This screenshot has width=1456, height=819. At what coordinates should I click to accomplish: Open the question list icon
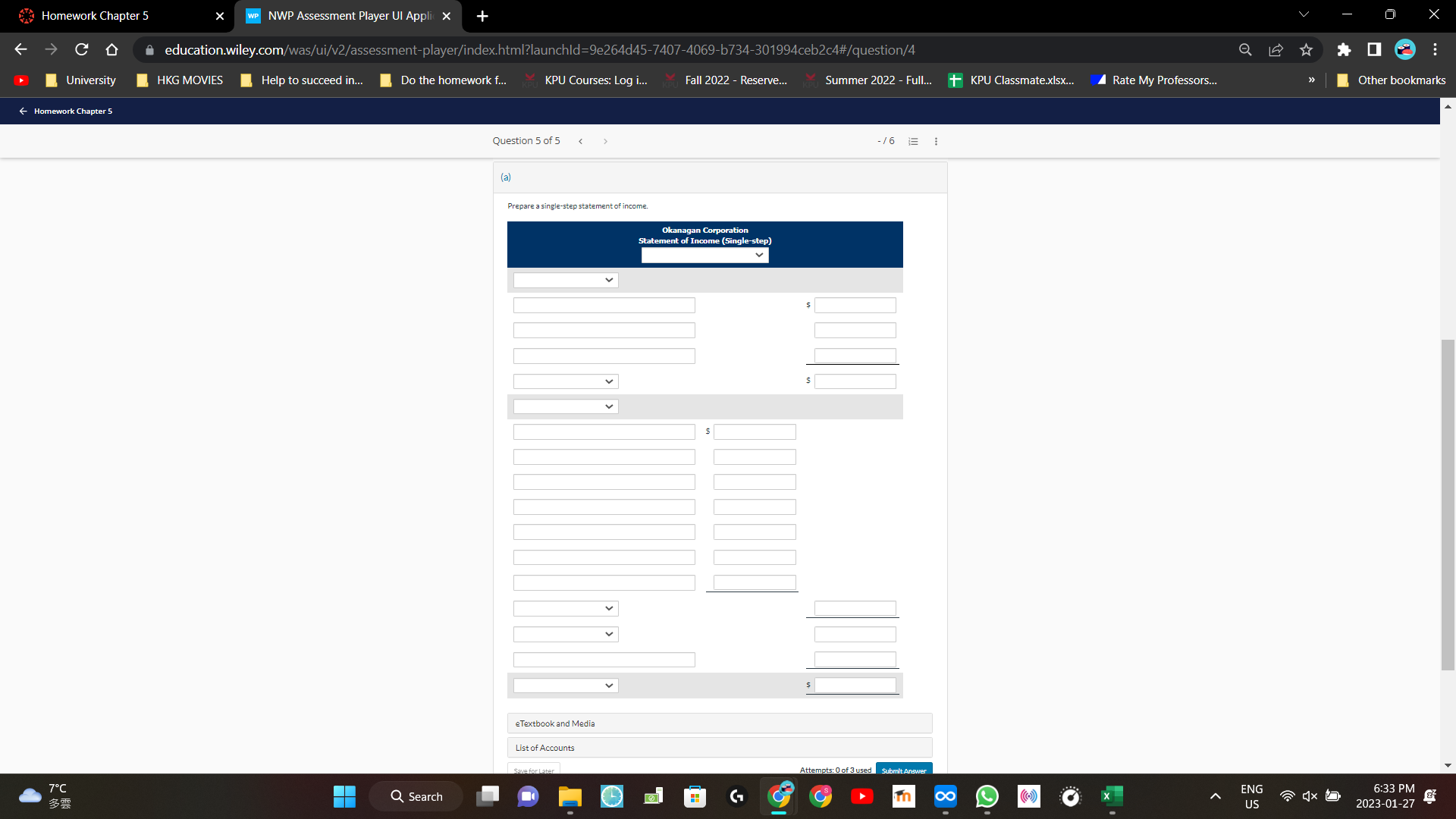click(x=913, y=141)
